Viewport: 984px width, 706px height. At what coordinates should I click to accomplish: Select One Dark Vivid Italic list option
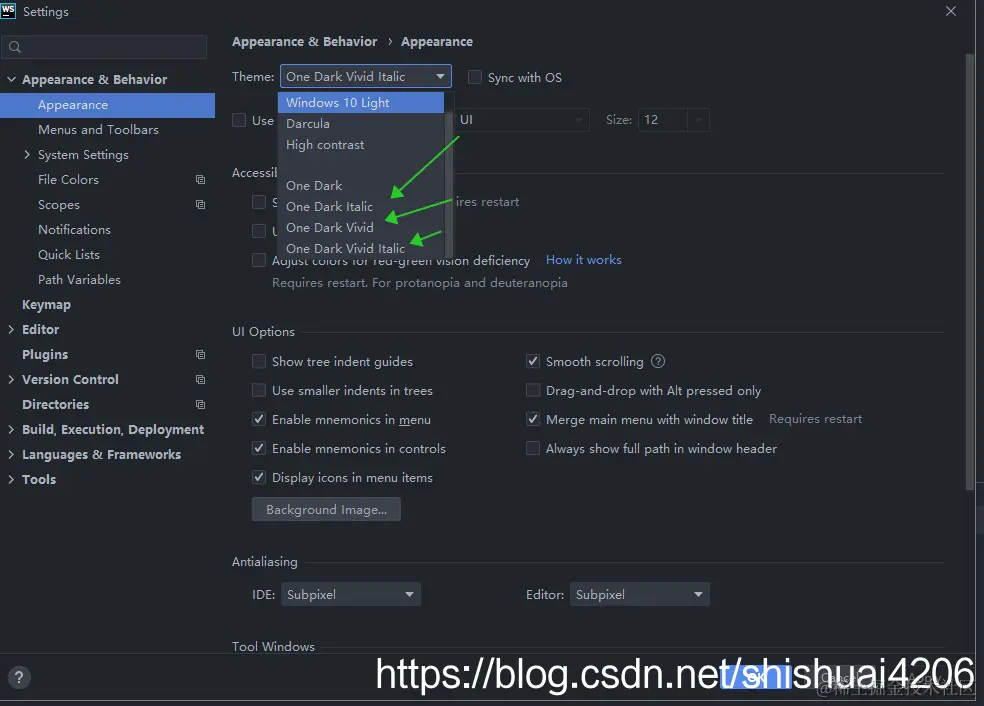[x=361, y=249]
